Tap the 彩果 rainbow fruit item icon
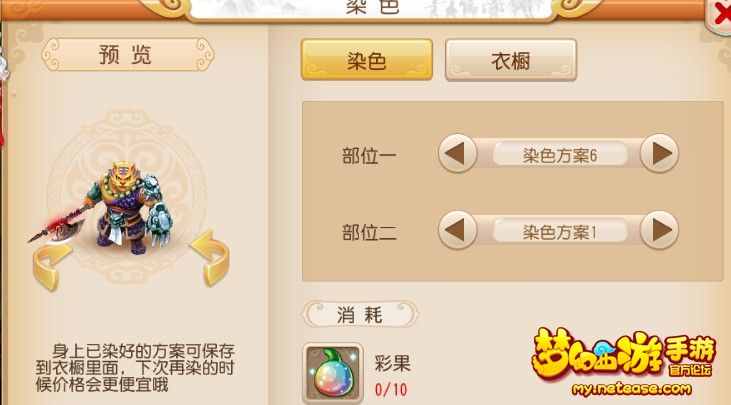This screenshot has height=405, width=731. pyautogui.click(x=332, y=373)
